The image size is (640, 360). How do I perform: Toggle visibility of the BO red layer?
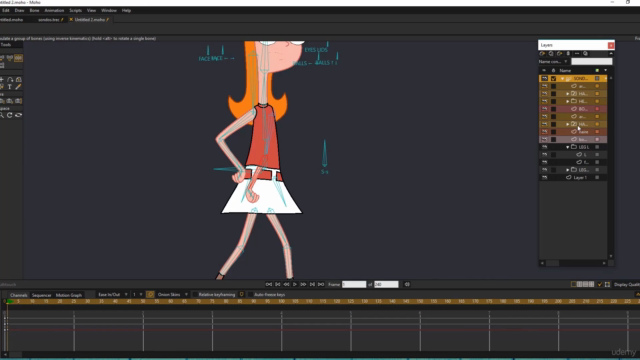(x=544, y=109)
